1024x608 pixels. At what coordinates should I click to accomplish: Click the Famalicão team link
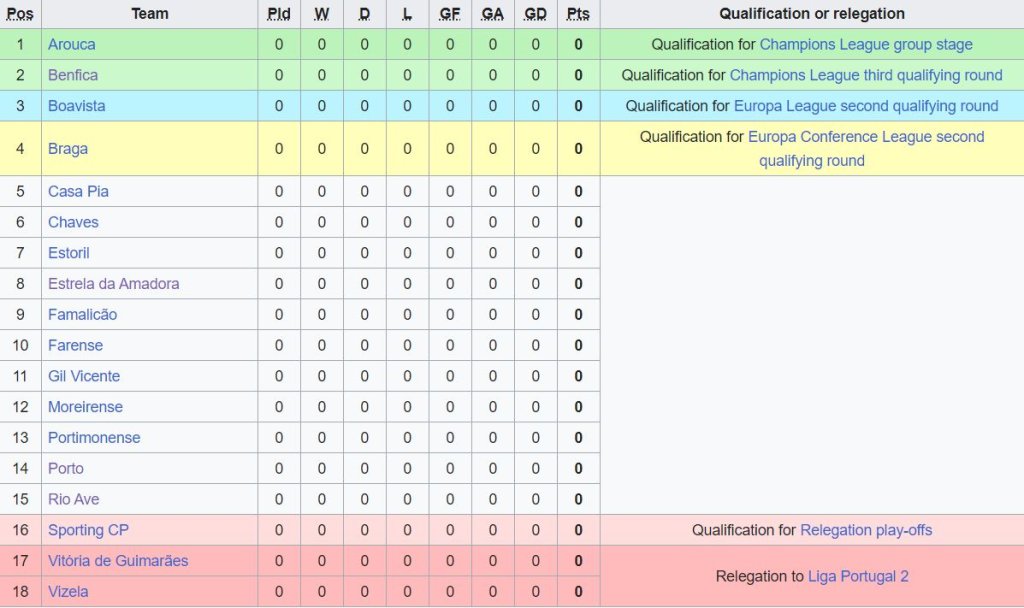82,315
